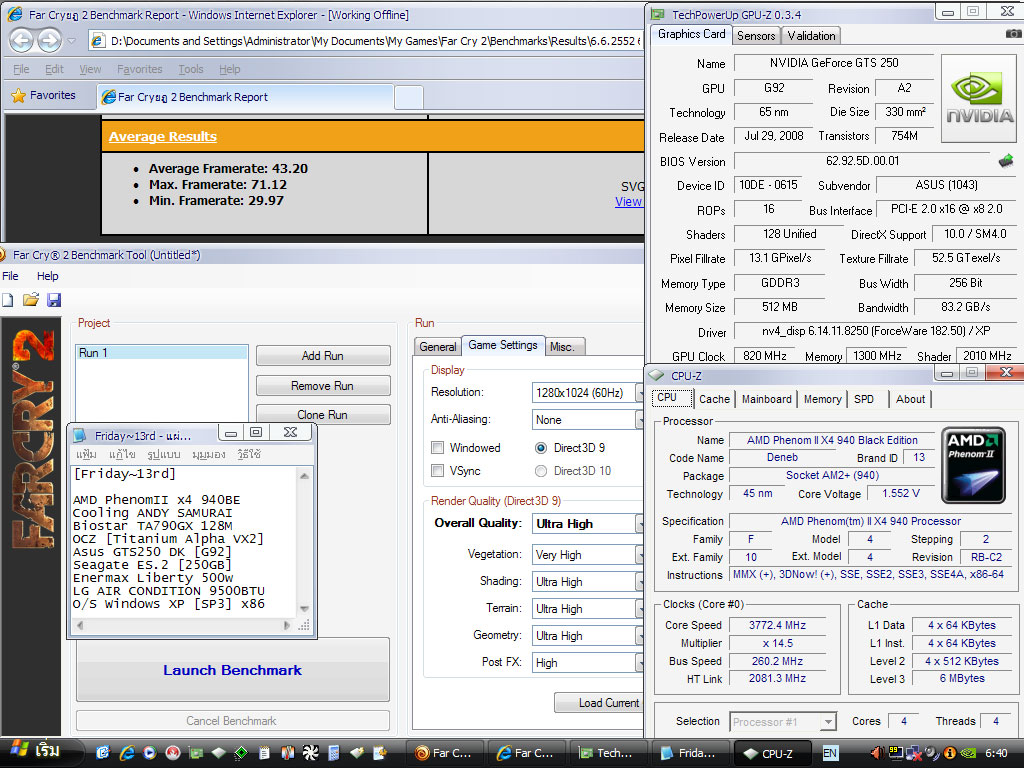Select Direct3D 10 radio button
Screen dimensions: 1024x768
click(541, 471)
